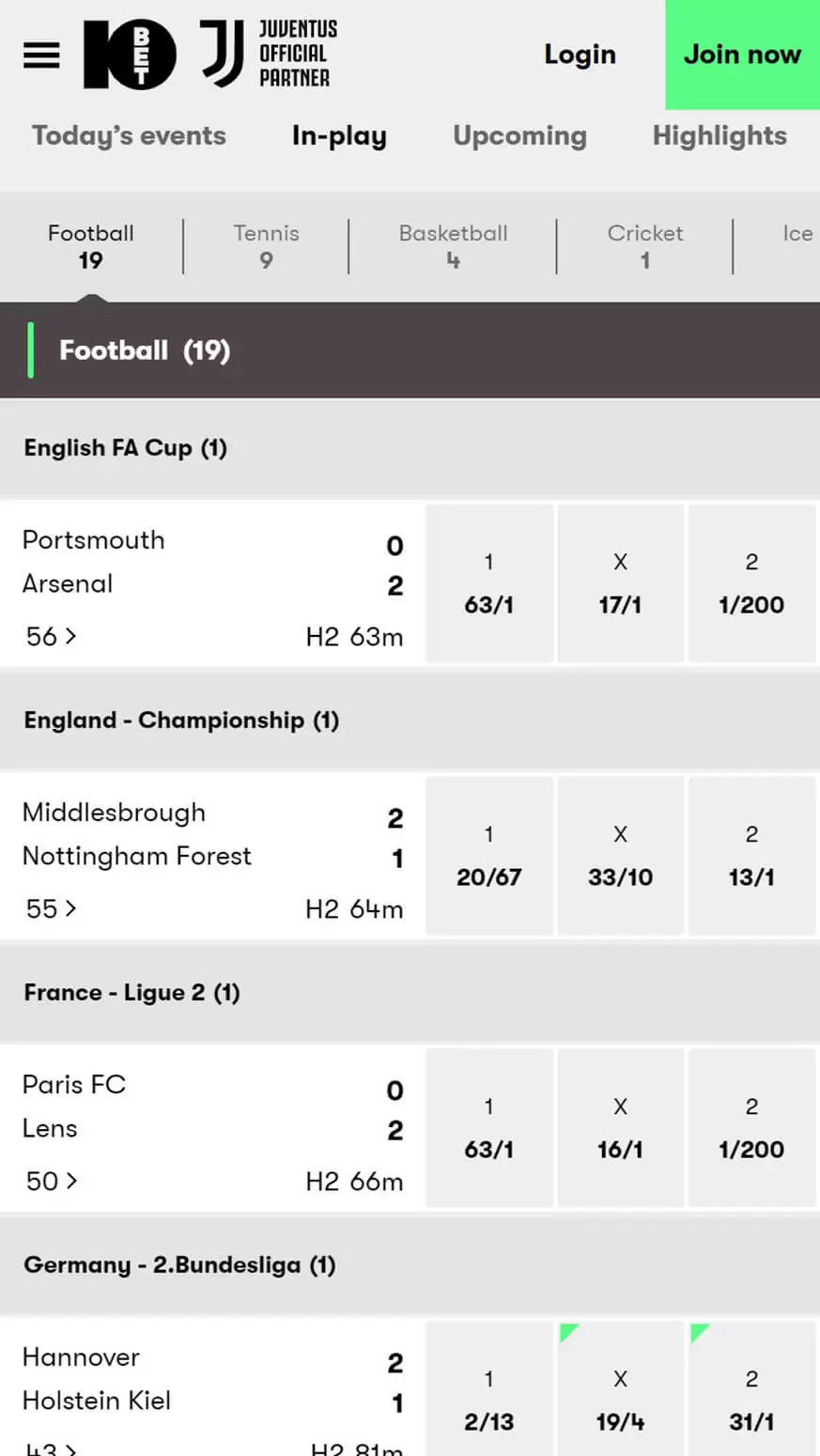The height and width of the screenshot is (1456, 820).
Task: Select the Tennis sport filter
Action: (266, 246)
